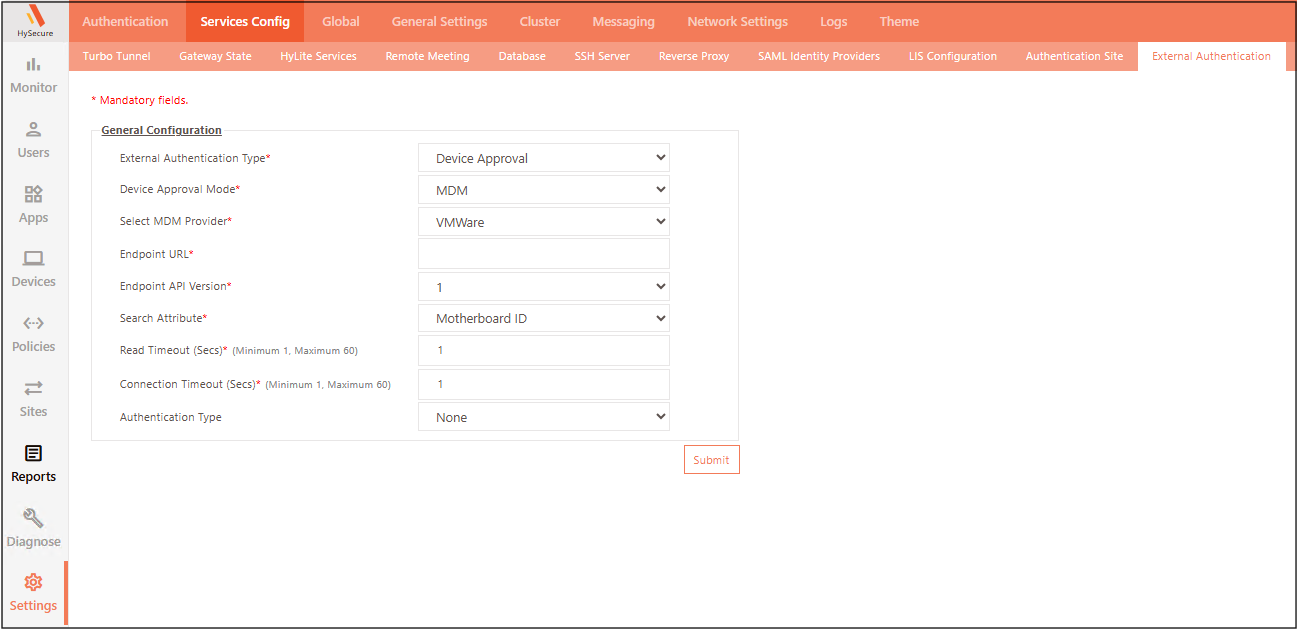Open the Diagnose wrench icon
Screen dimensions: 1297x629
(x=33, y=518)
